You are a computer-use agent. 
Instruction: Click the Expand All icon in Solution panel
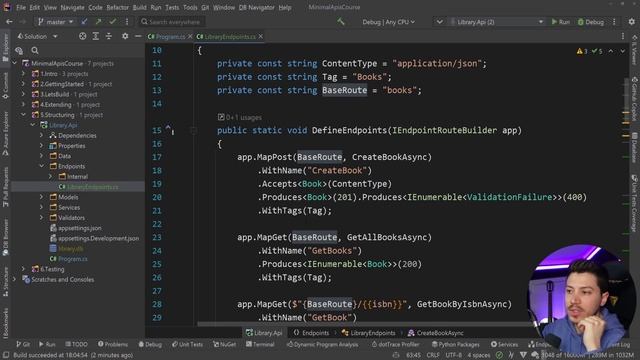point(96,36)
